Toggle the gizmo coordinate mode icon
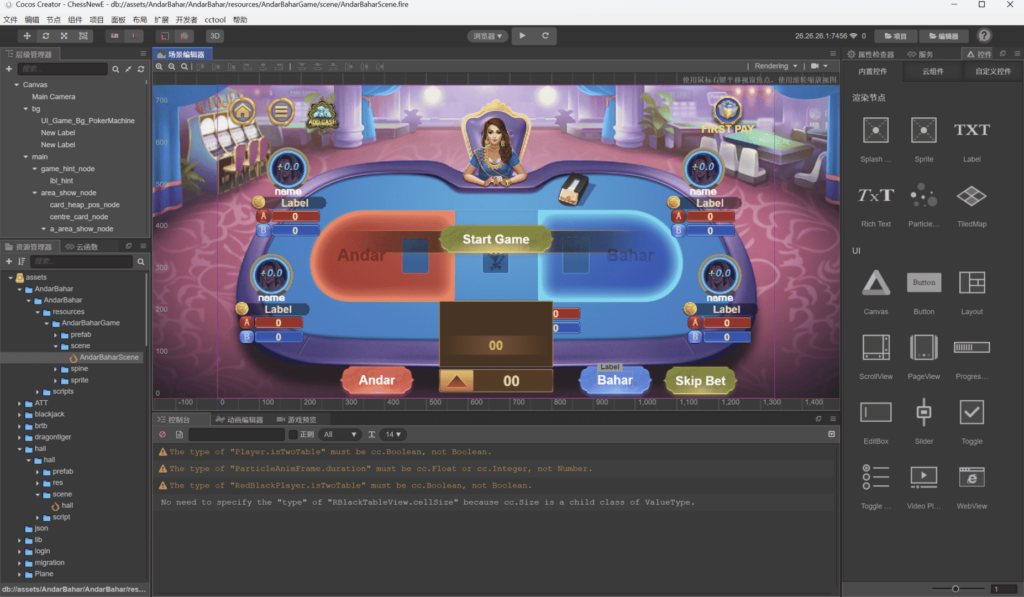The height and width of the screenshot is (597, 1024). pyautogui.click(x=163, y=35)
